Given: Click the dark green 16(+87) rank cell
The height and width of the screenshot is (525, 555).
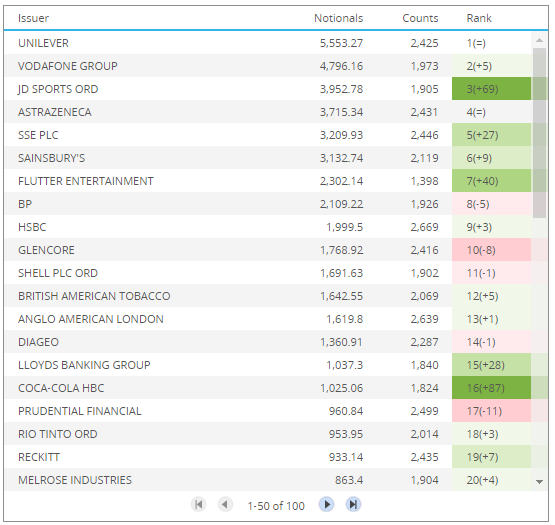Looking at the screenshot, I should pos(491,388).
